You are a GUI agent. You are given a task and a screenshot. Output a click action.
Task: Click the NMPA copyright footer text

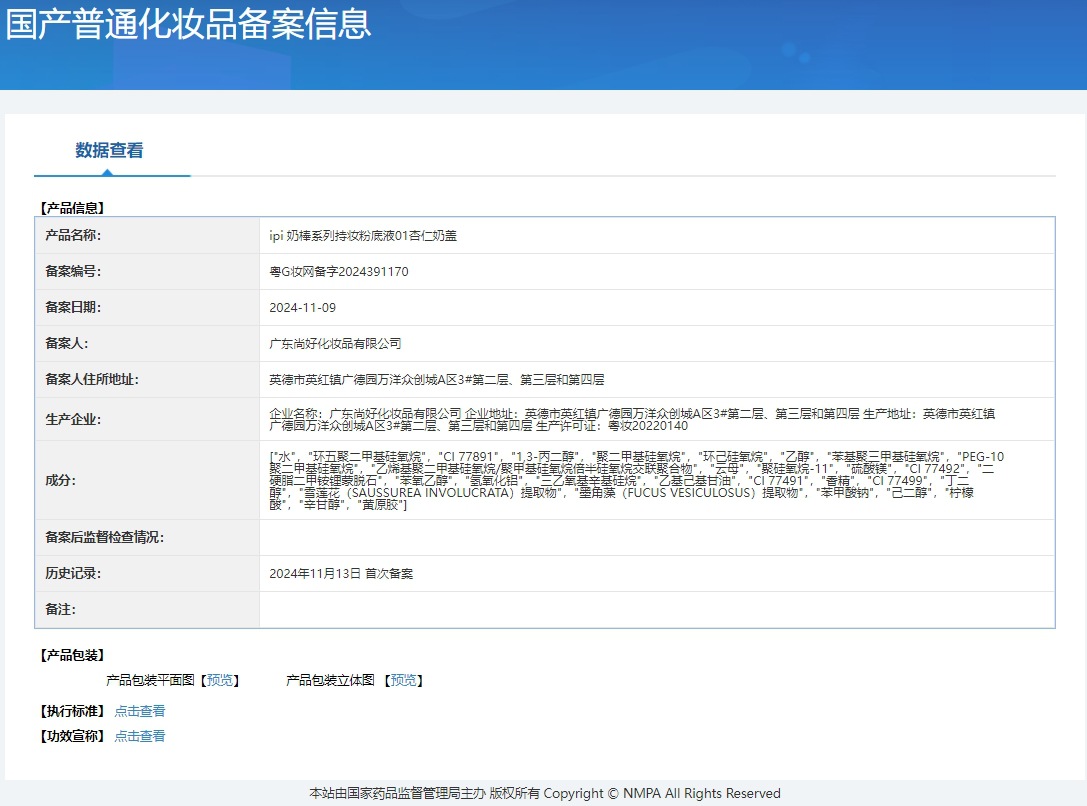click(545, 794)
